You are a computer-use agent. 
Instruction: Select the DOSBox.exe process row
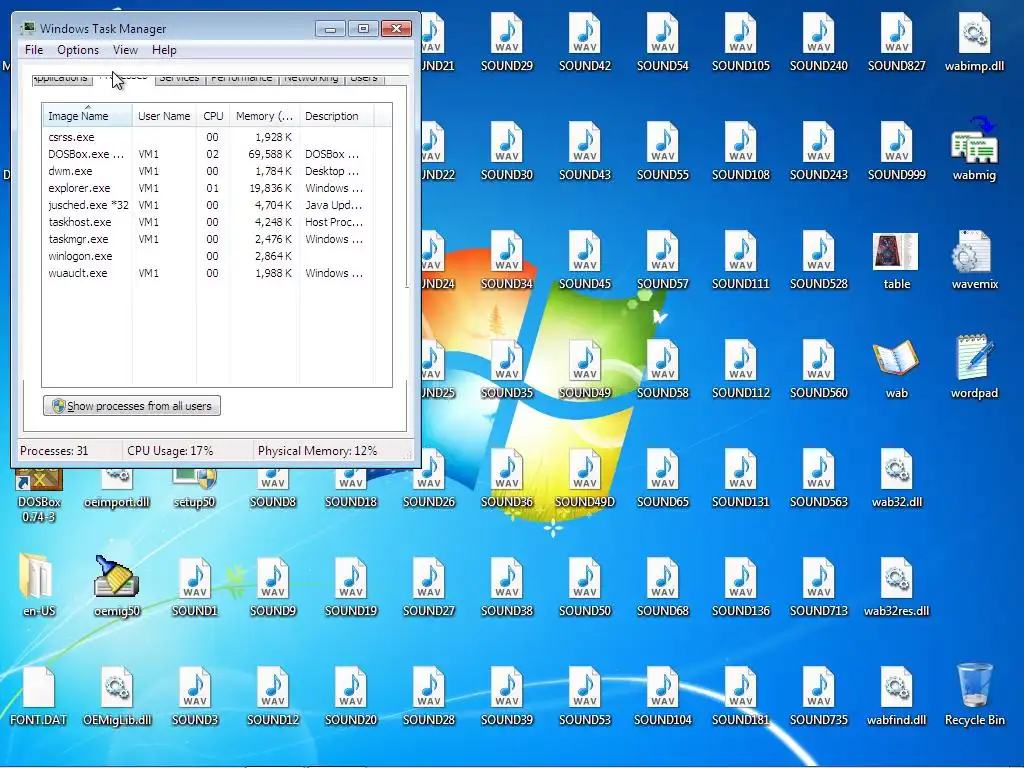(217, 154)
